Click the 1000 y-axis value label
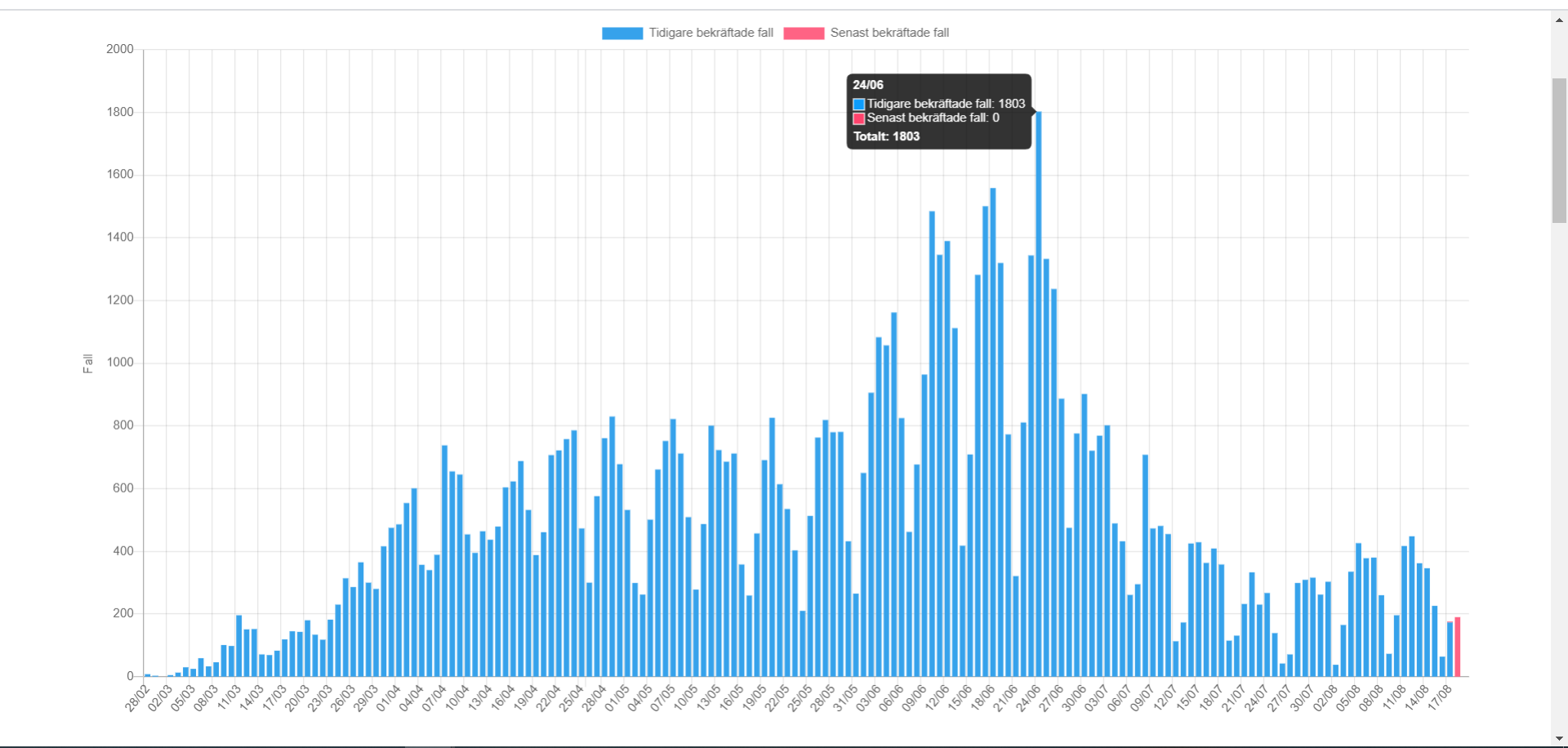 point(119,363)
